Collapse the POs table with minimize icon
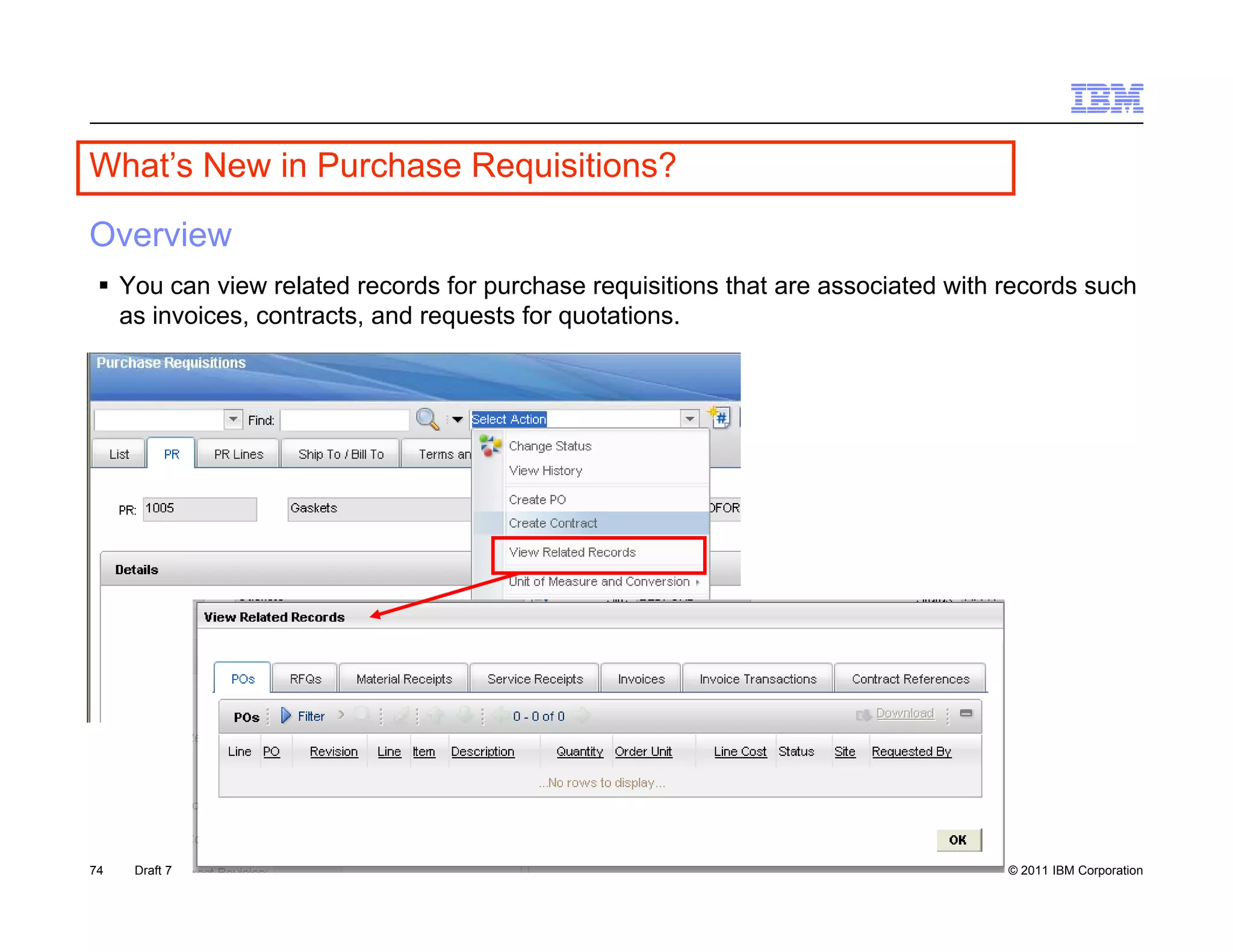 pos(966,713)
